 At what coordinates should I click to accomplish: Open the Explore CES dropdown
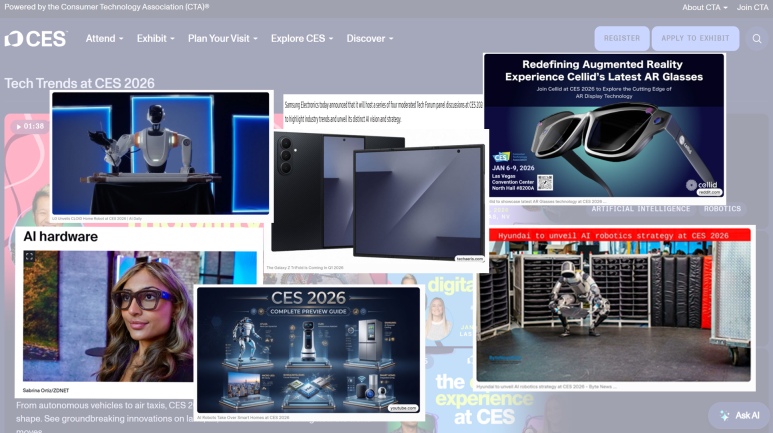pyautogui.click(x=302, y=38)
